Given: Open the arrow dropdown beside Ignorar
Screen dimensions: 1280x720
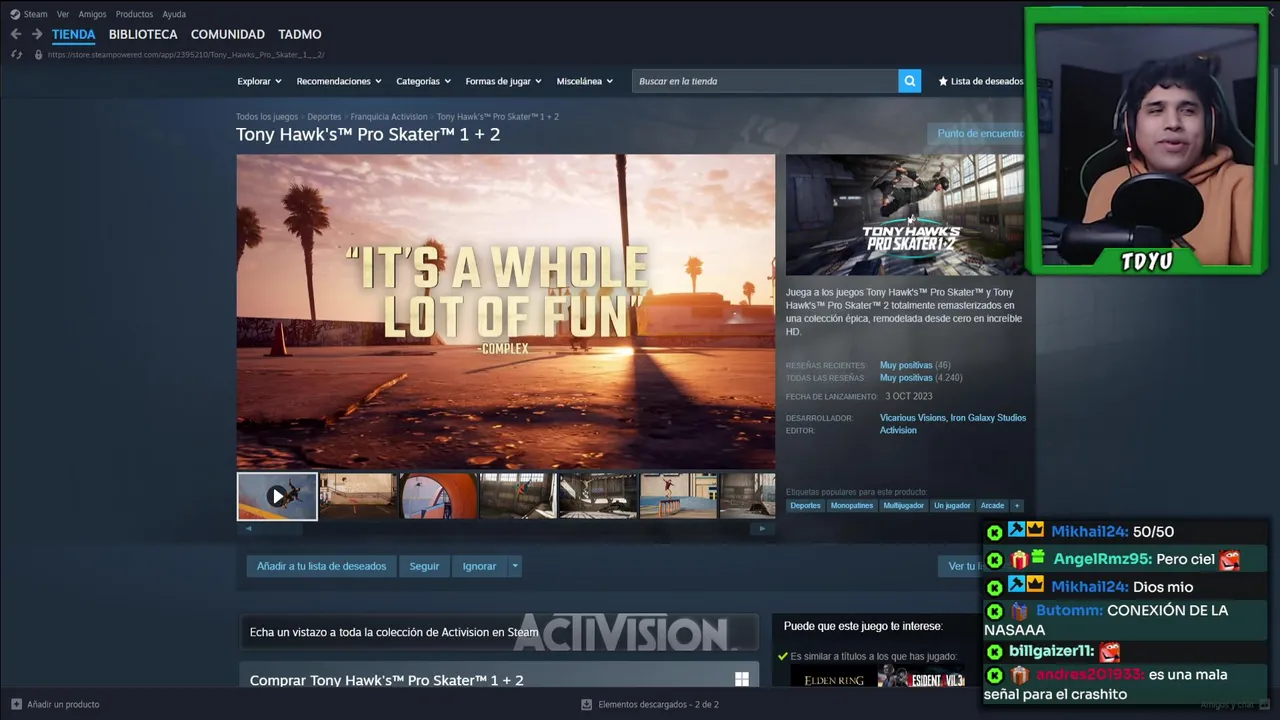Looking at the screenshot, I should click(515, 566).
